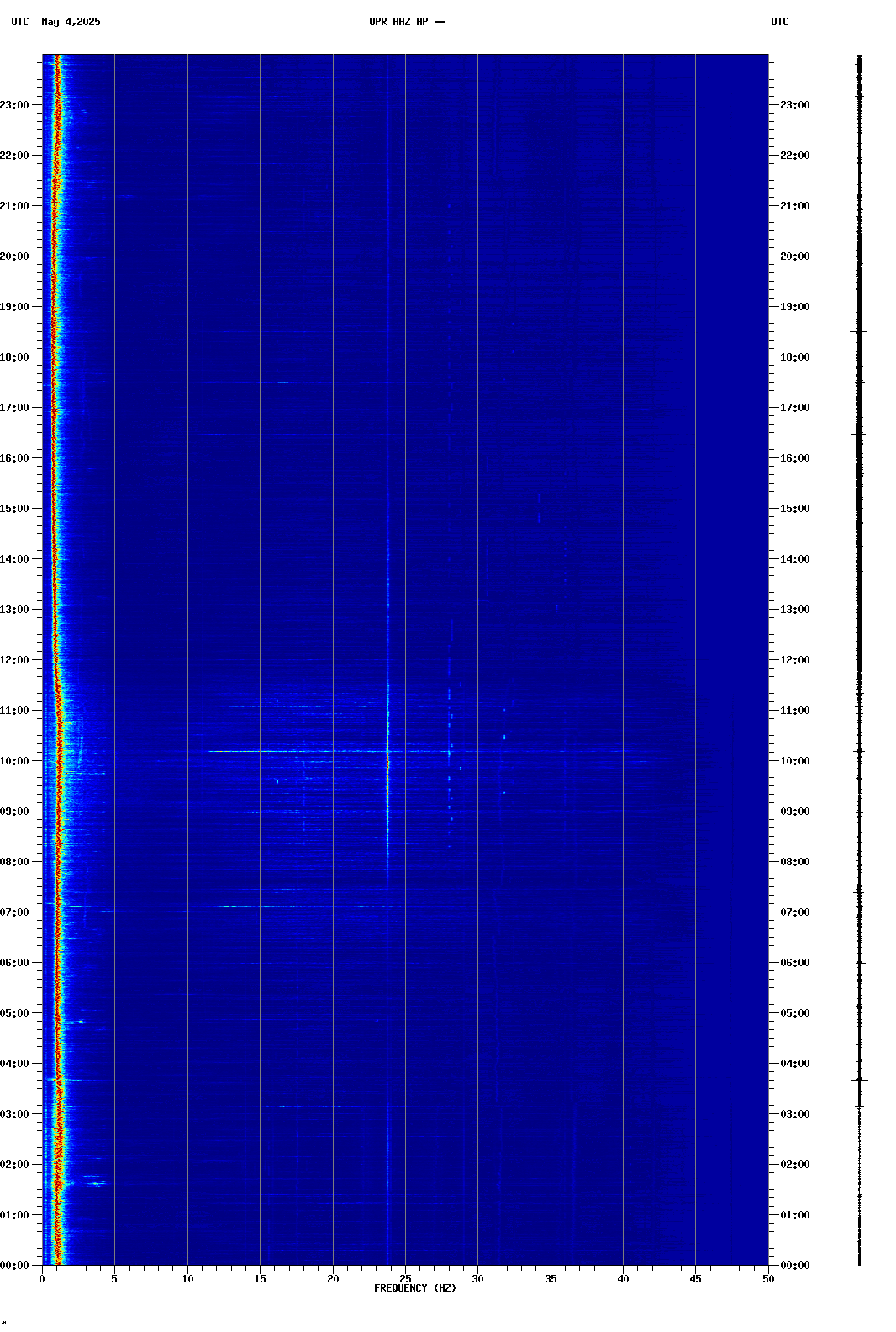Click the 04:00 label on left axis
The width and height of the screenshot is (896, 1332).
16,1064
